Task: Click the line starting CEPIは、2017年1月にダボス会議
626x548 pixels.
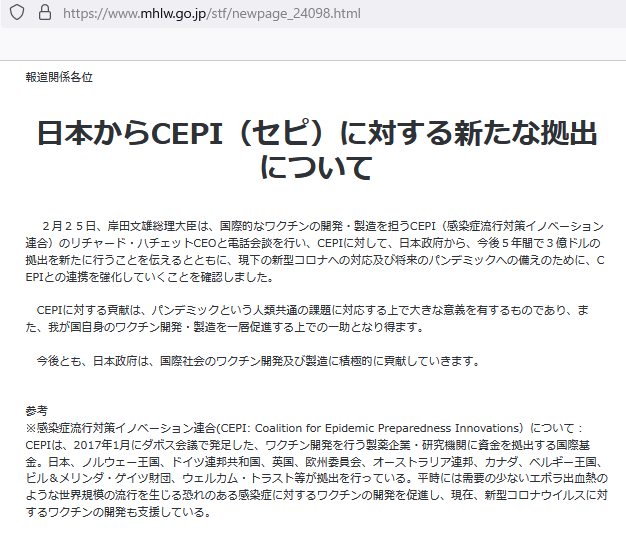Action: [x=308, y=445]
